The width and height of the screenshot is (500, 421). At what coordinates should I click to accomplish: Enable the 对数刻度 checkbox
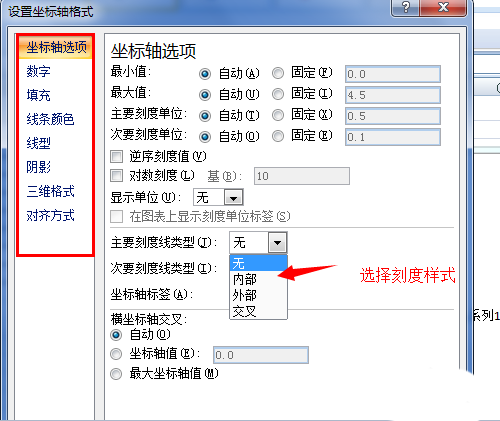click(116, 175)
